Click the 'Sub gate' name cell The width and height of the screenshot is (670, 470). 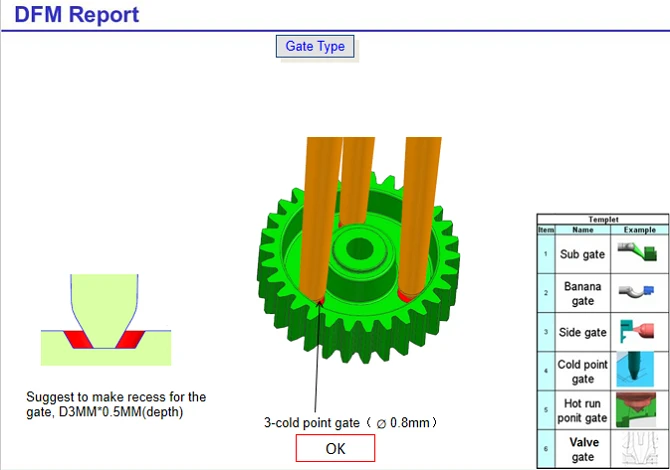[x=582, y=254]
